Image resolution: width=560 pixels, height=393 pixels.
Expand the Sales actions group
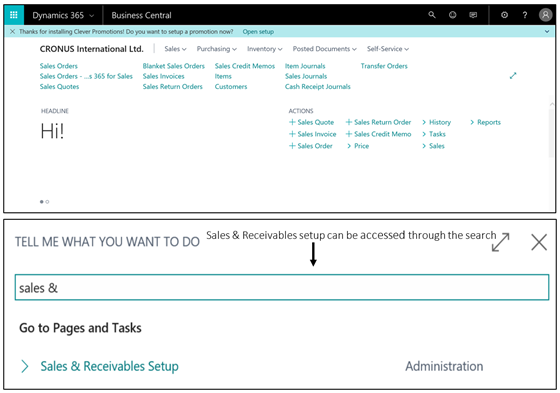tap(433, 146)
